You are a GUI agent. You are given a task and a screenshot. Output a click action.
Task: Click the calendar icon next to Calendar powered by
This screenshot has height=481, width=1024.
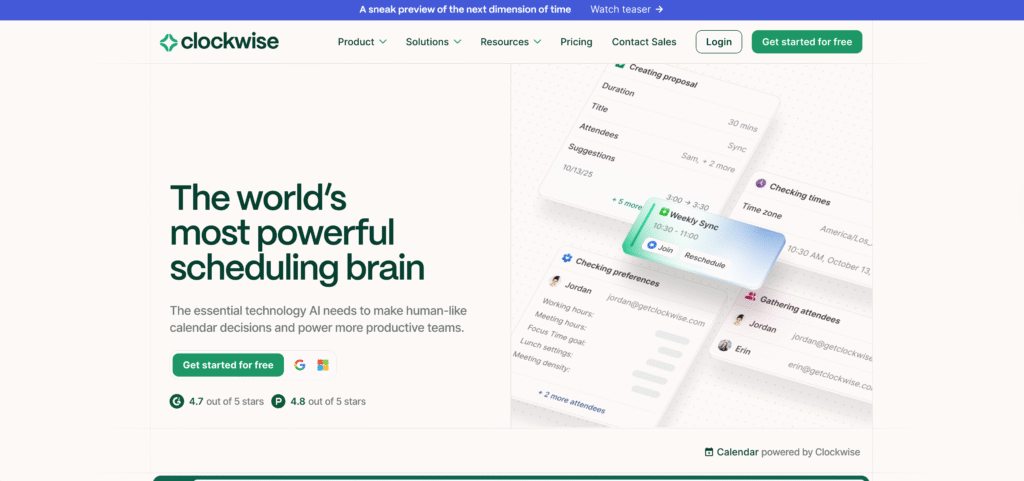[709, 452]
